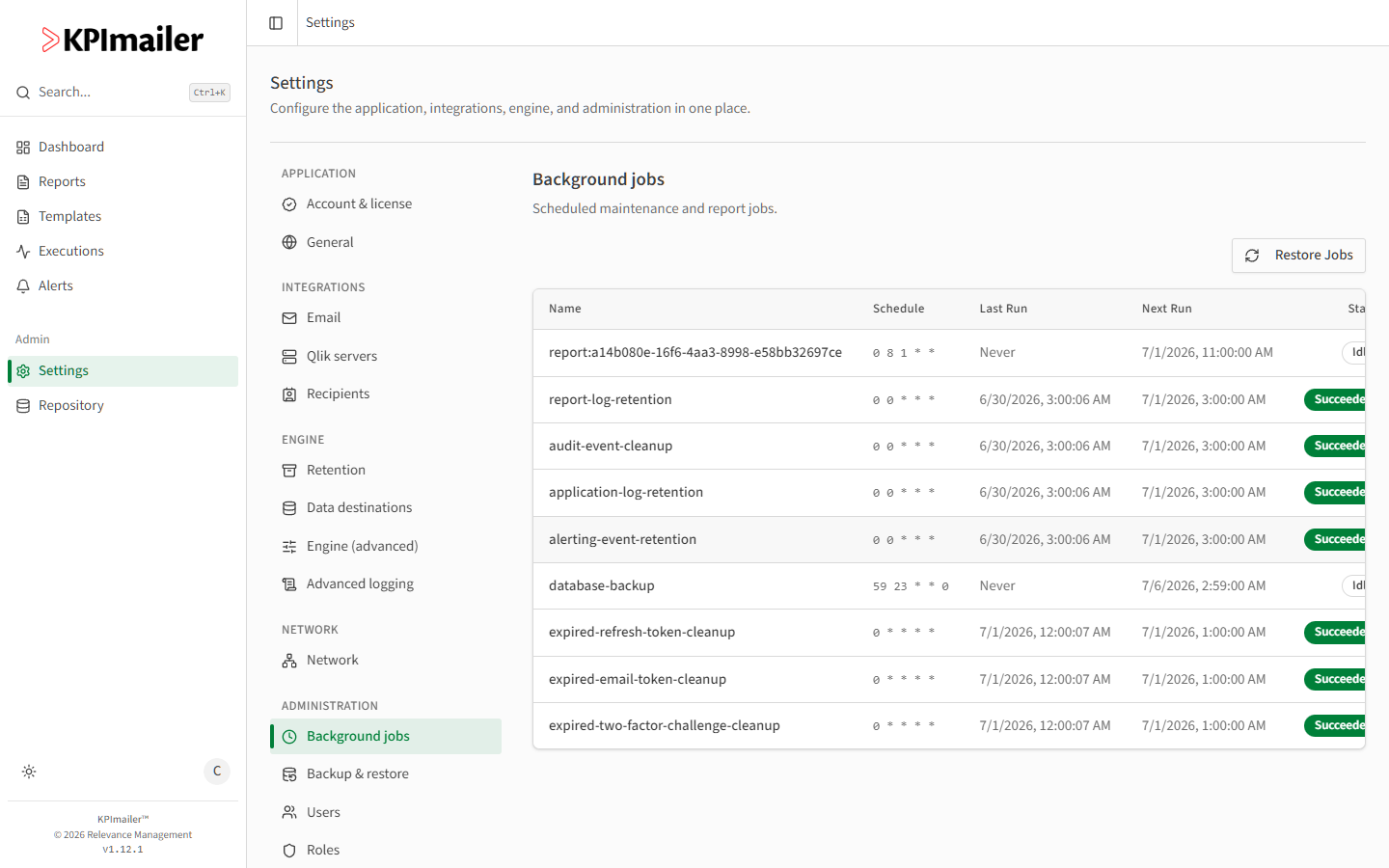Screen dimensions: 1389x868
Task: Click the Repository database icon
Action: pos(23,406)
